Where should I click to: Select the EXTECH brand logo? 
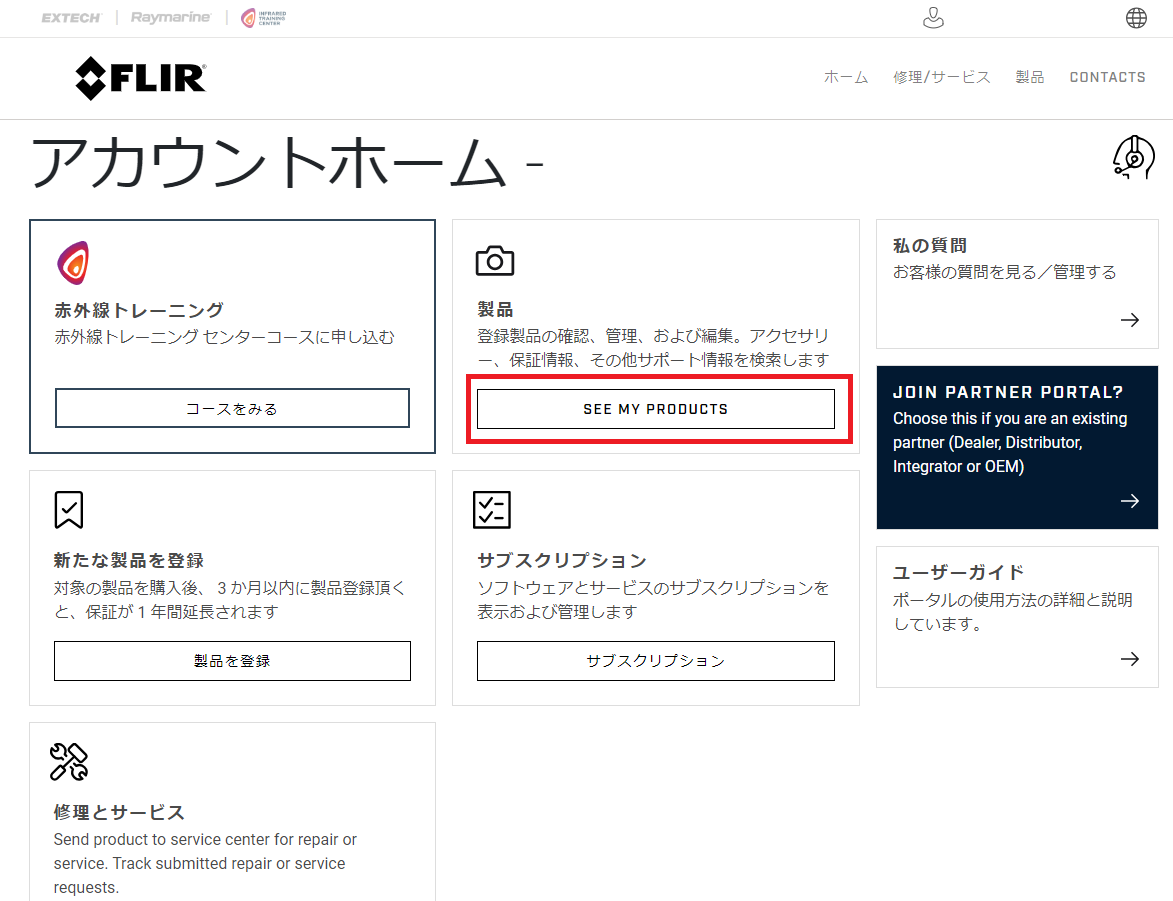(x=71, y=17)
